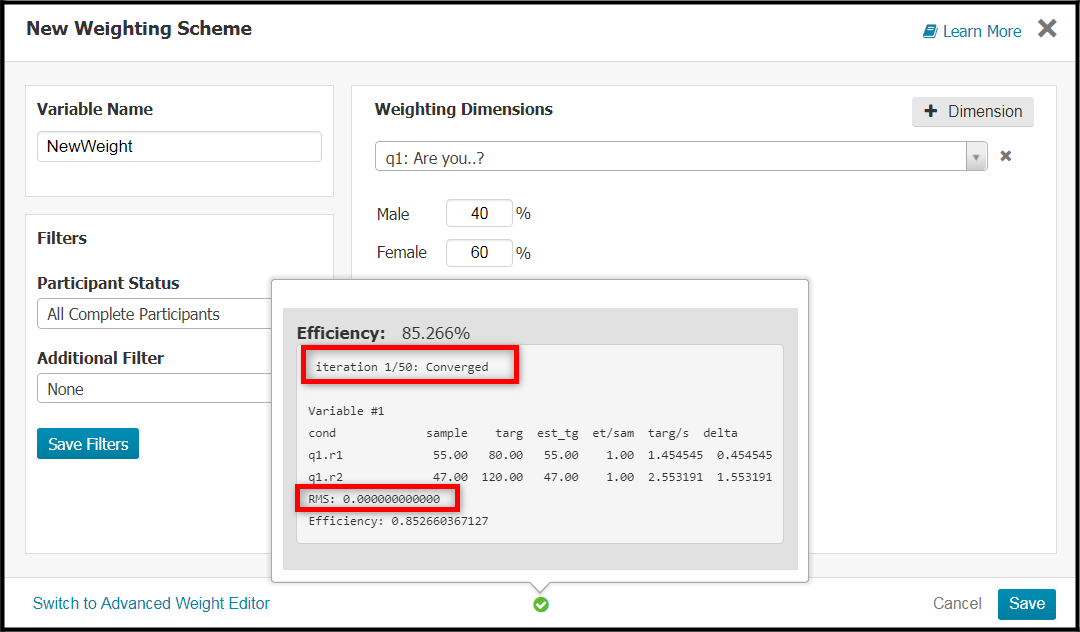Cancel the new weighting scheme
1080x632 pixels.
(957, 604)
